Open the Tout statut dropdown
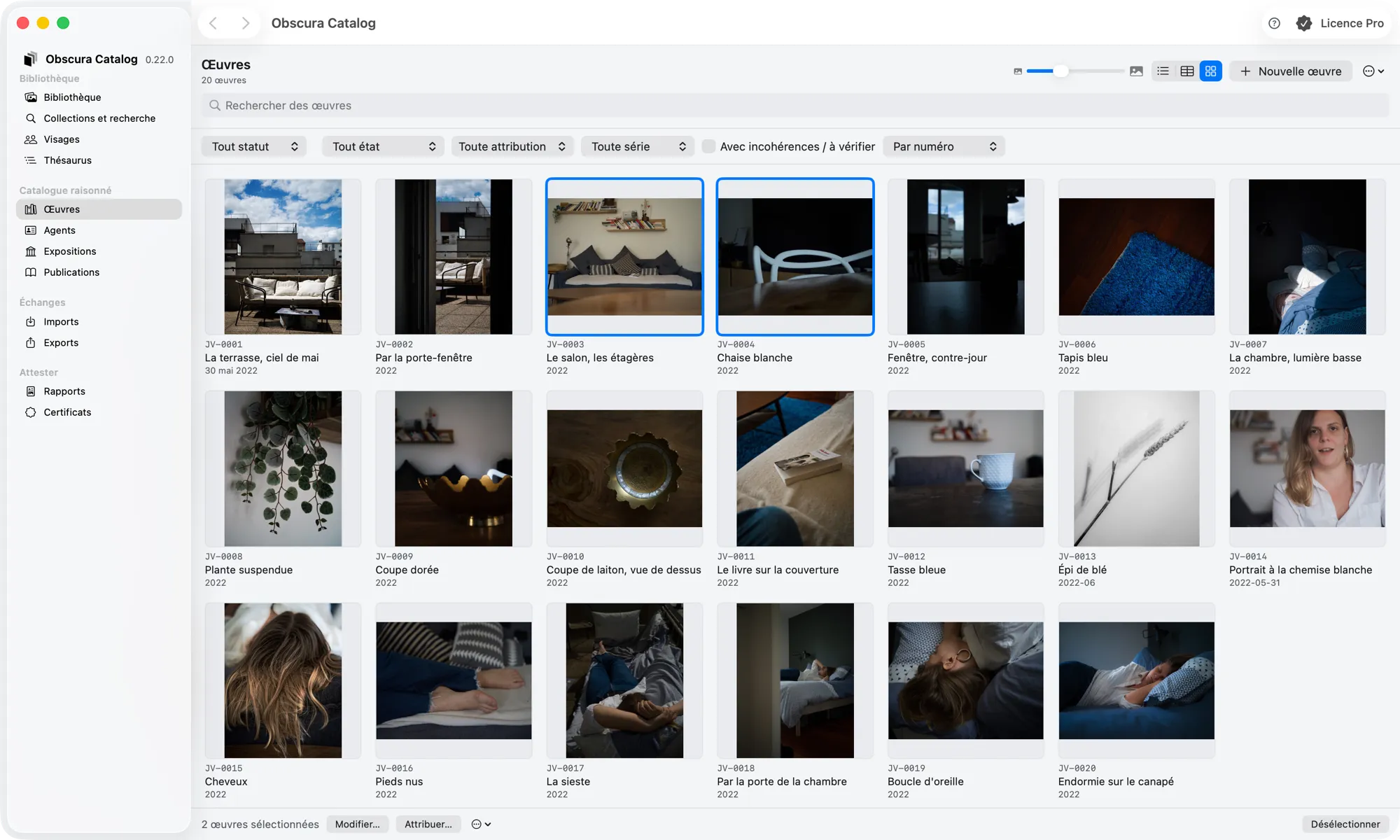 pos(254,146)
